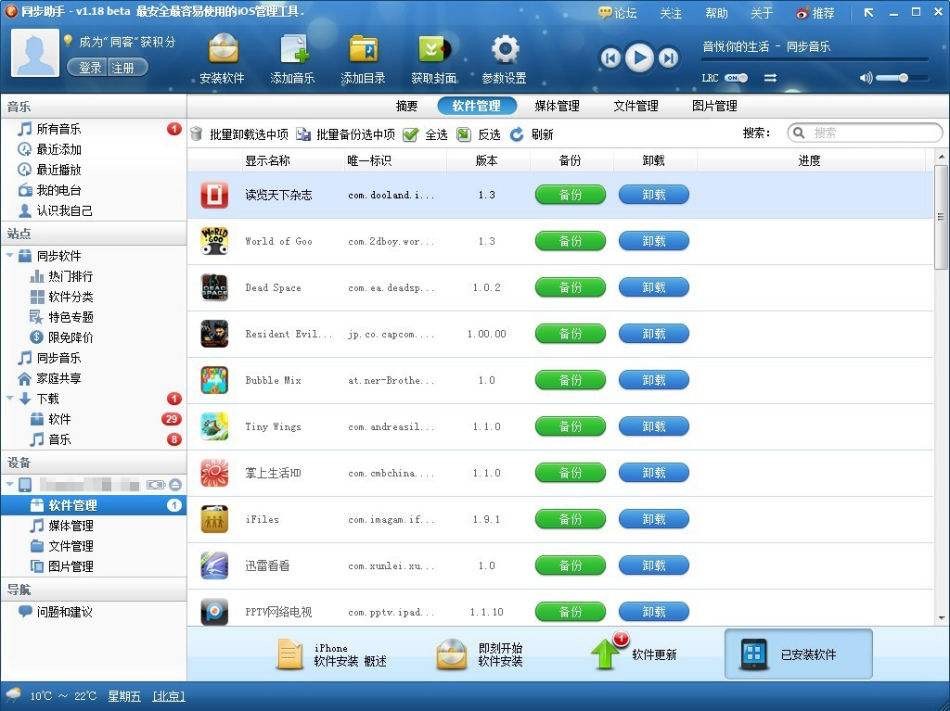The height and width of the screenshot is (711, 950).
Task: Toggle the LRC lyrics switch off
Action: click(x=737, y=77)
